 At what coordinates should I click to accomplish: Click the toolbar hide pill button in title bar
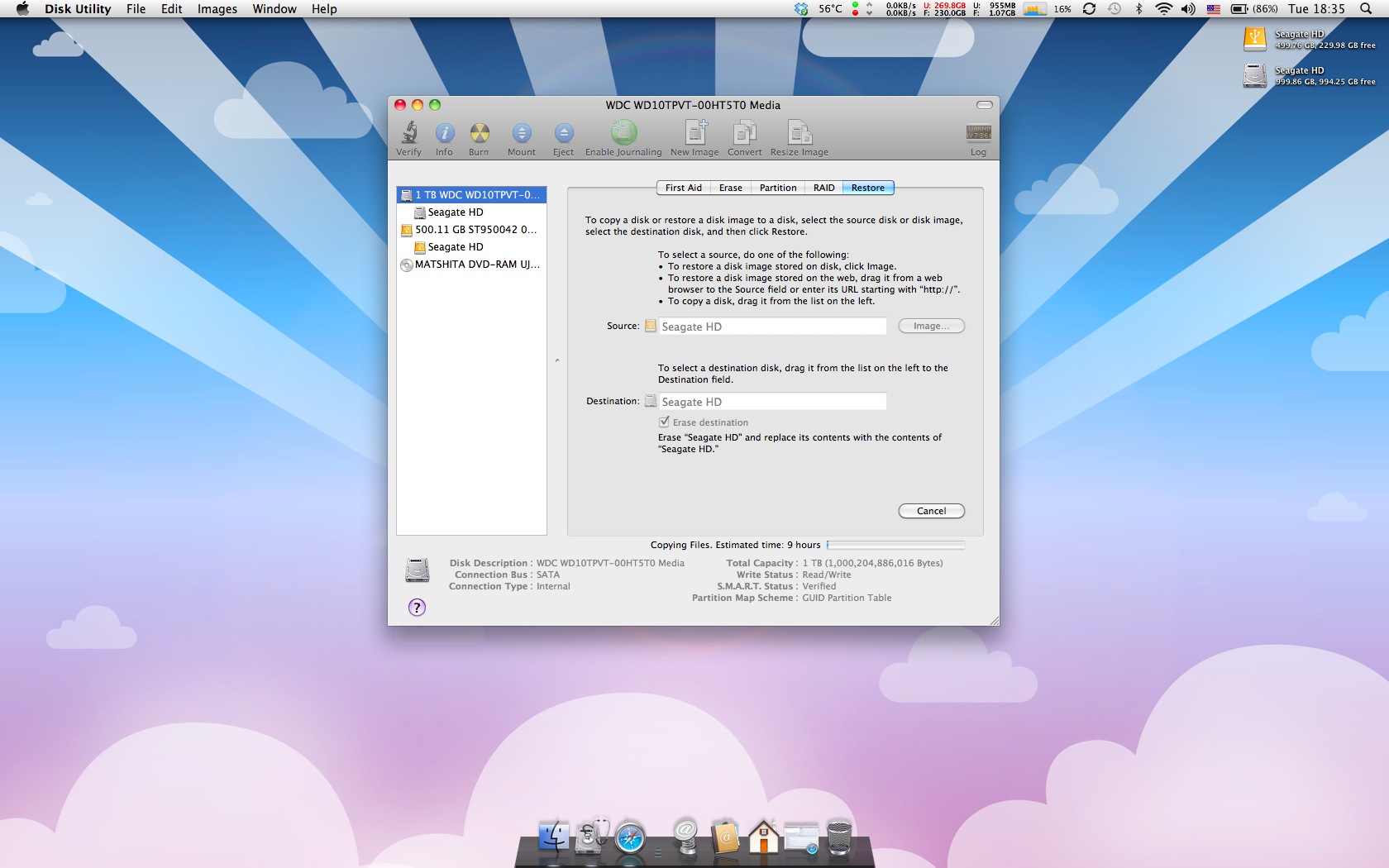pos(984,105)
